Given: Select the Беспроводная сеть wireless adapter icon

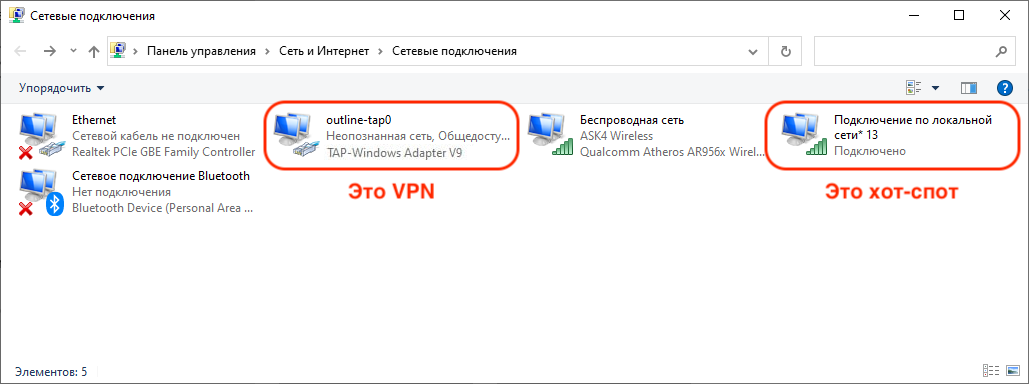Looking at the screenshot, I should pos(550,137).
